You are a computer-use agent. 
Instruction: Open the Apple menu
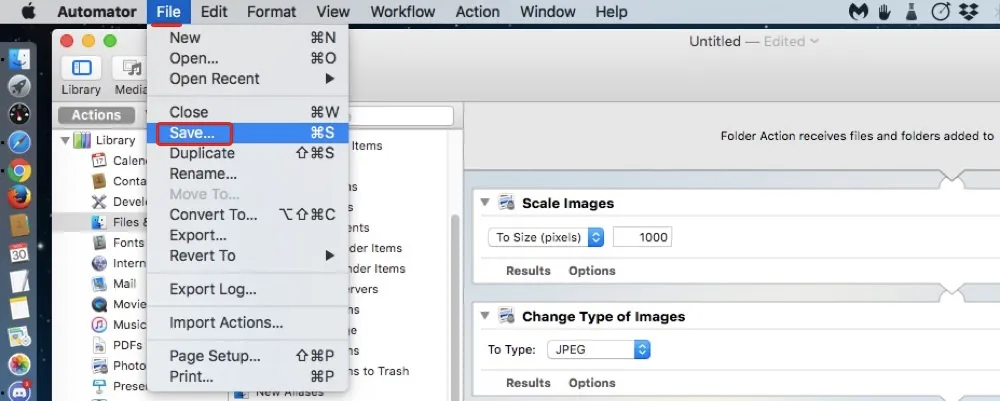tap(28, 11)
